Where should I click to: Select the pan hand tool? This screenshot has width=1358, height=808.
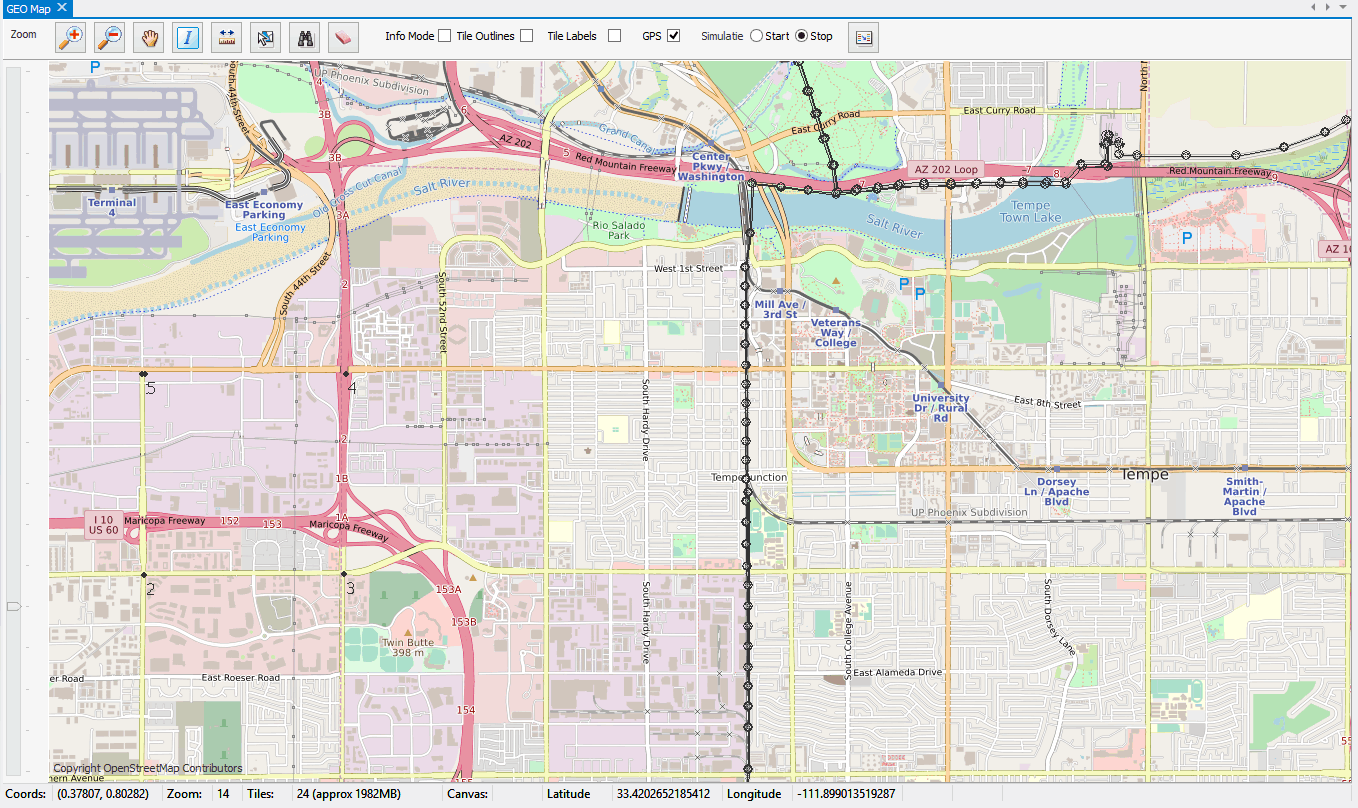click(149, 37)
